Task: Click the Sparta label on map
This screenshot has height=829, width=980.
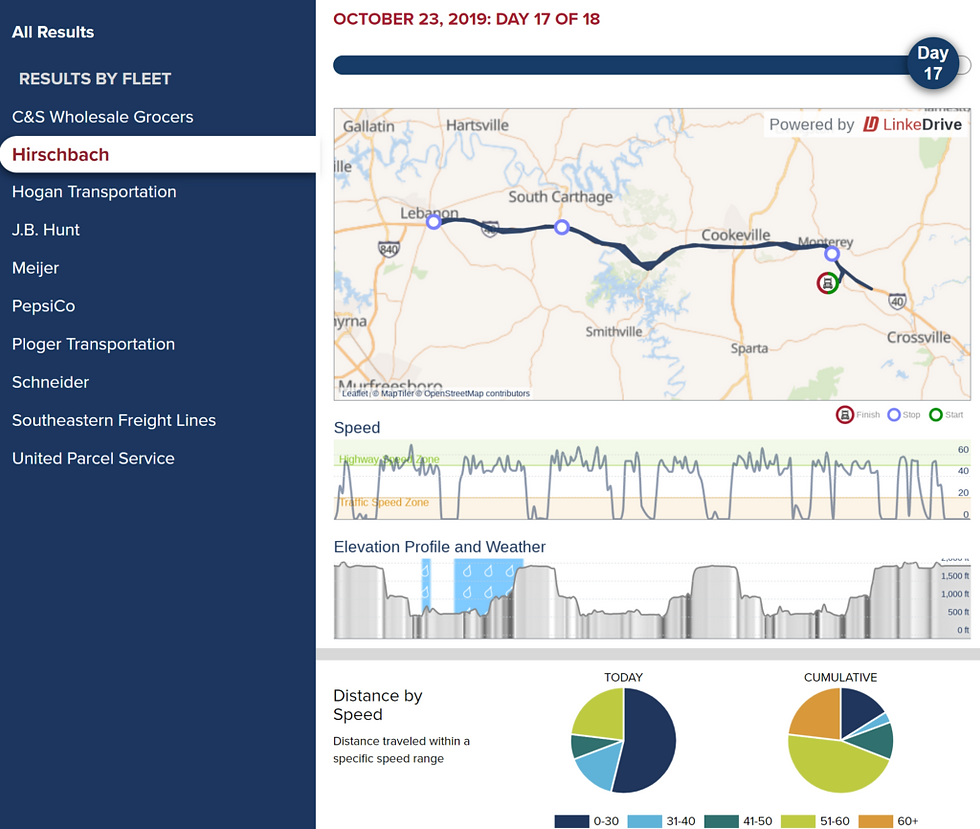Action: coord(749,348)
